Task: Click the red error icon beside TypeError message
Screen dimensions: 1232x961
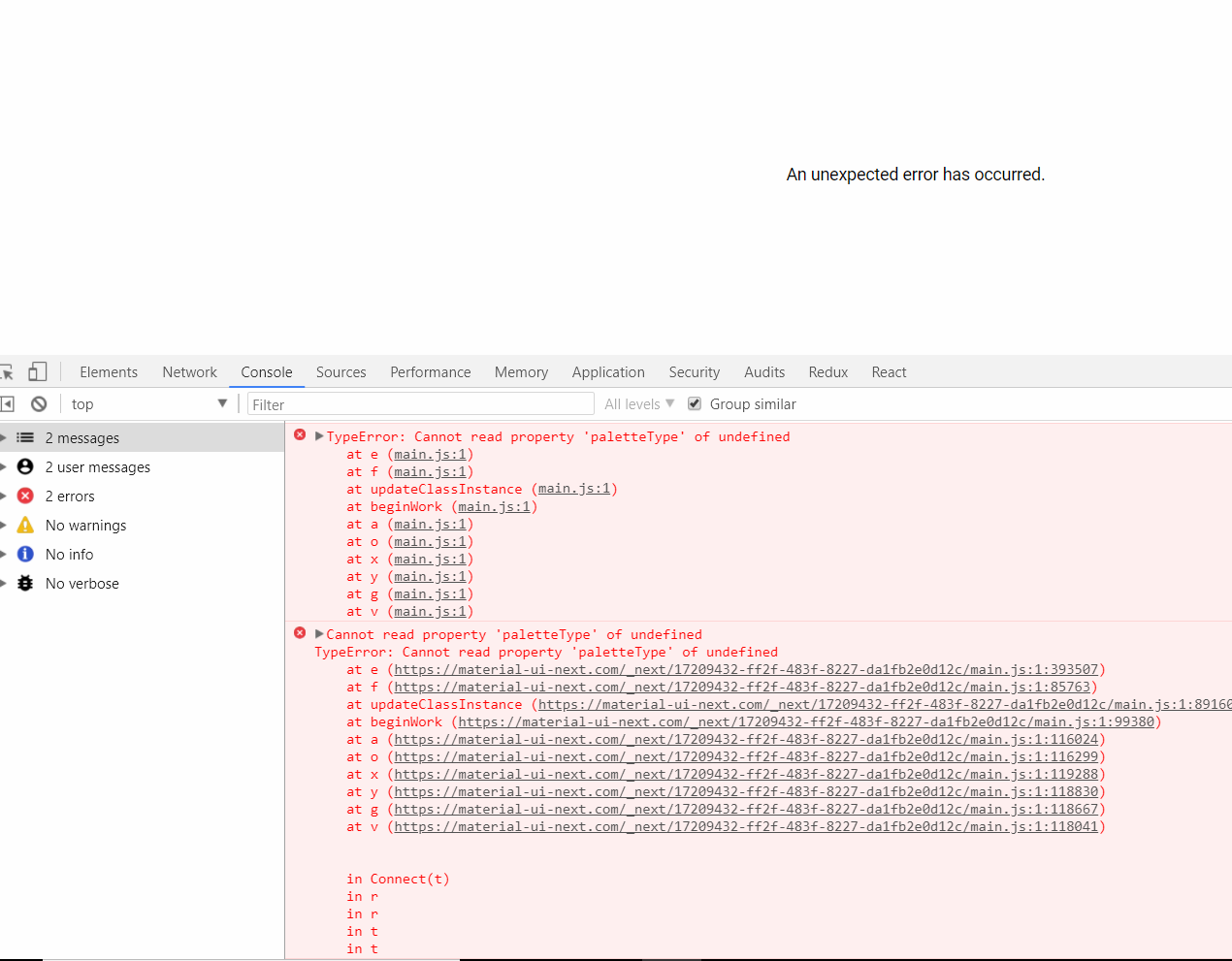Action: tap(300, 435)
